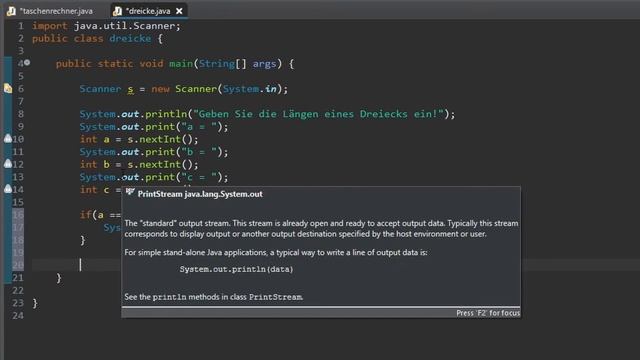The width and height of the screenshot is (640, 360).
Task: Click the 'System.out.println(data)' sample in tooltip
Action: (x=236, y=269)
